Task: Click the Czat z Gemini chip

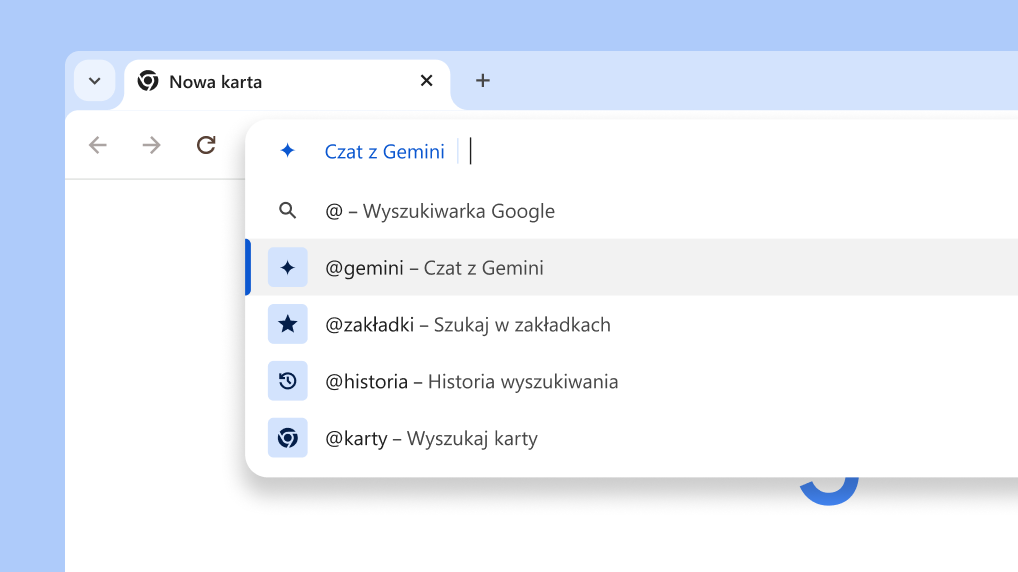Action: click(x=384, y=151)
